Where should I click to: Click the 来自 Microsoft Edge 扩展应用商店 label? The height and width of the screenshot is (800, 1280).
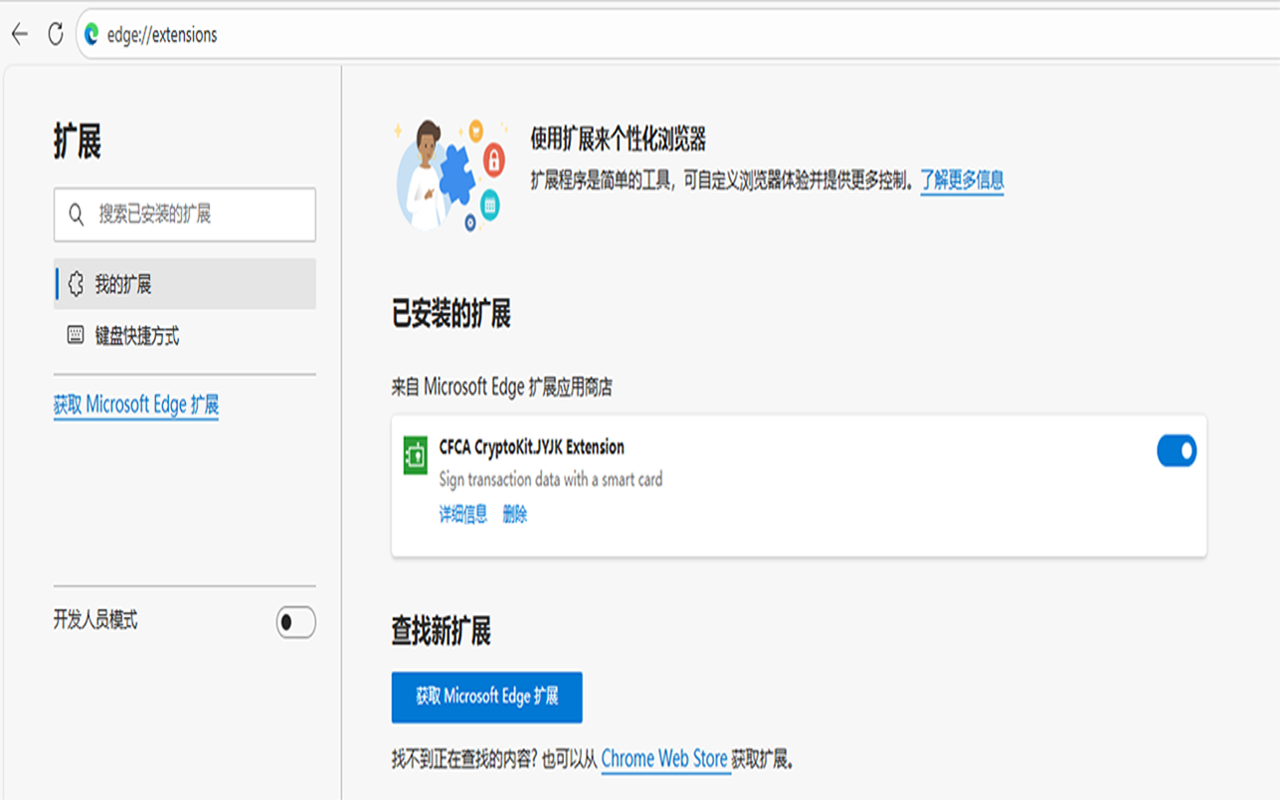(502, 387)
